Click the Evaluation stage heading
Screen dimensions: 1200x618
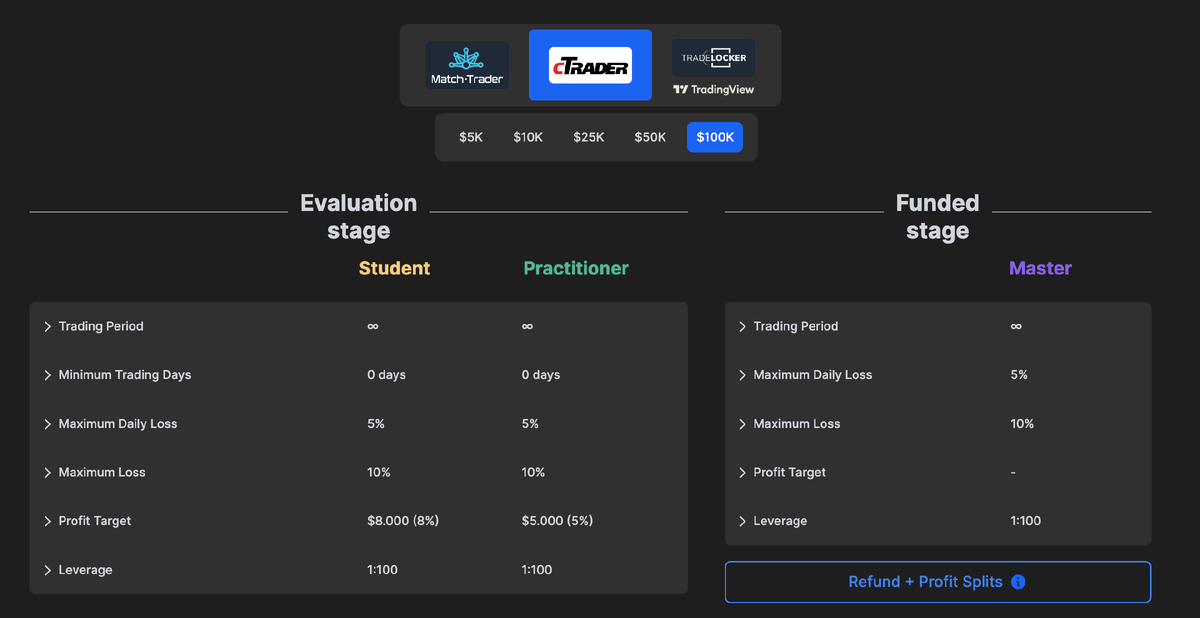click(x=358, y=217)
